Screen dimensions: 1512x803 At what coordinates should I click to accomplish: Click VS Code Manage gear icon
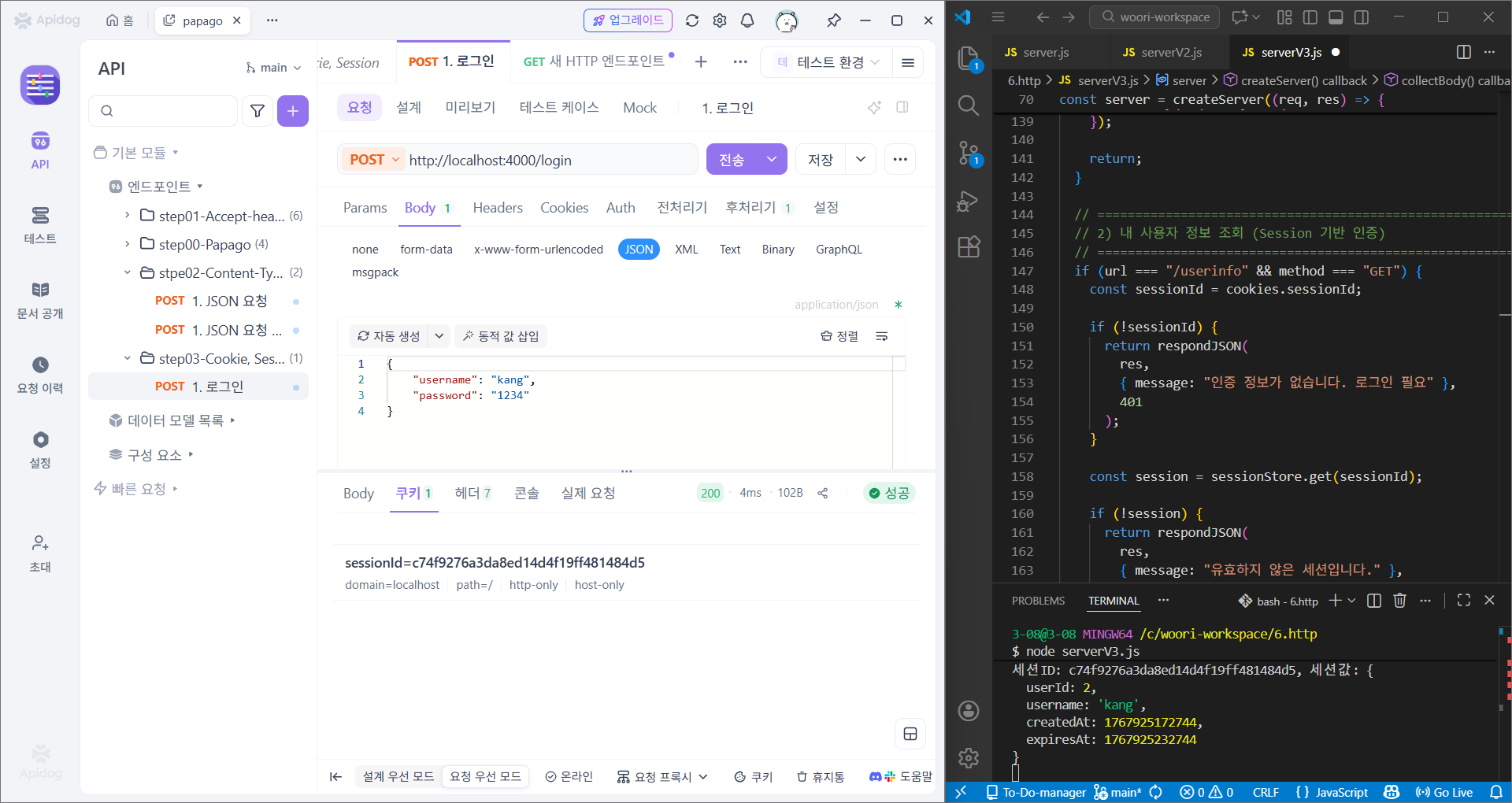(969, 757)
